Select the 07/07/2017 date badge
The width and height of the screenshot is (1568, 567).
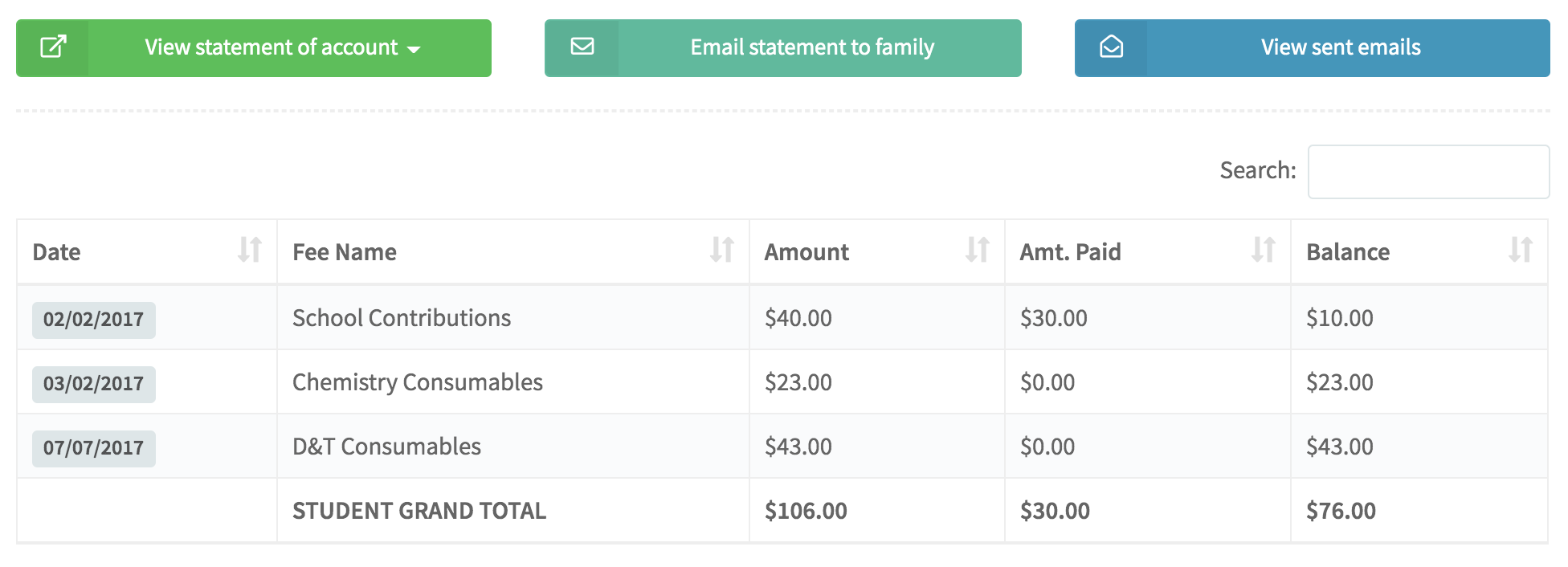pyautogui.click(x=93, y=448)
